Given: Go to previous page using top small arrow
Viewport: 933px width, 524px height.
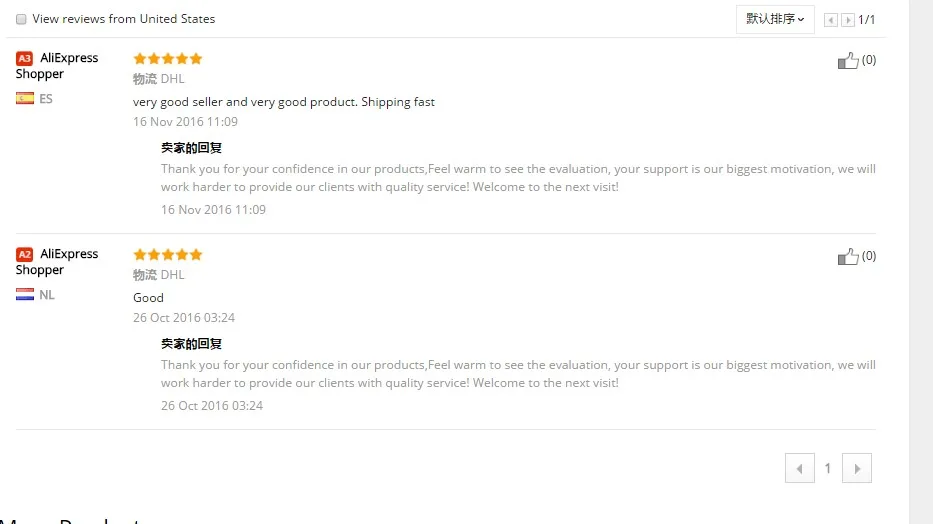Looking at the screenshot, I should click(831, 20).
